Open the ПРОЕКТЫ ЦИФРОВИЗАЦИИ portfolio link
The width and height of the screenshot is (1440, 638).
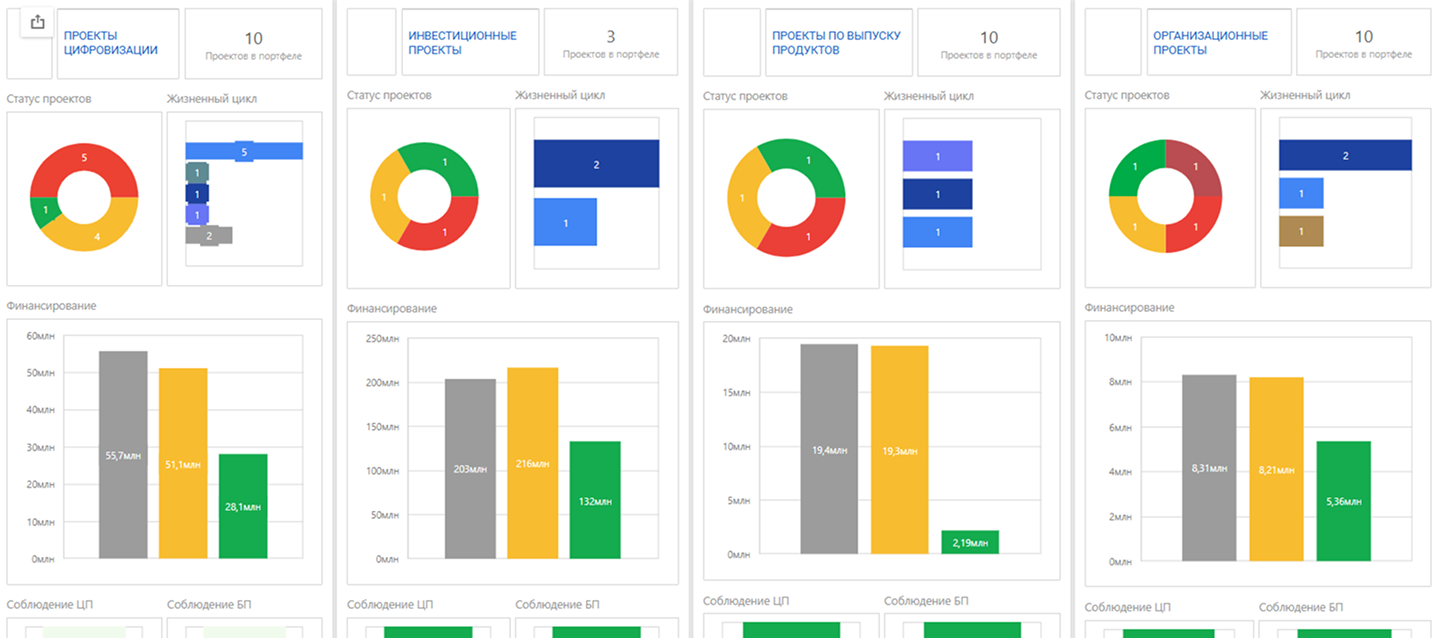(111, 42)
